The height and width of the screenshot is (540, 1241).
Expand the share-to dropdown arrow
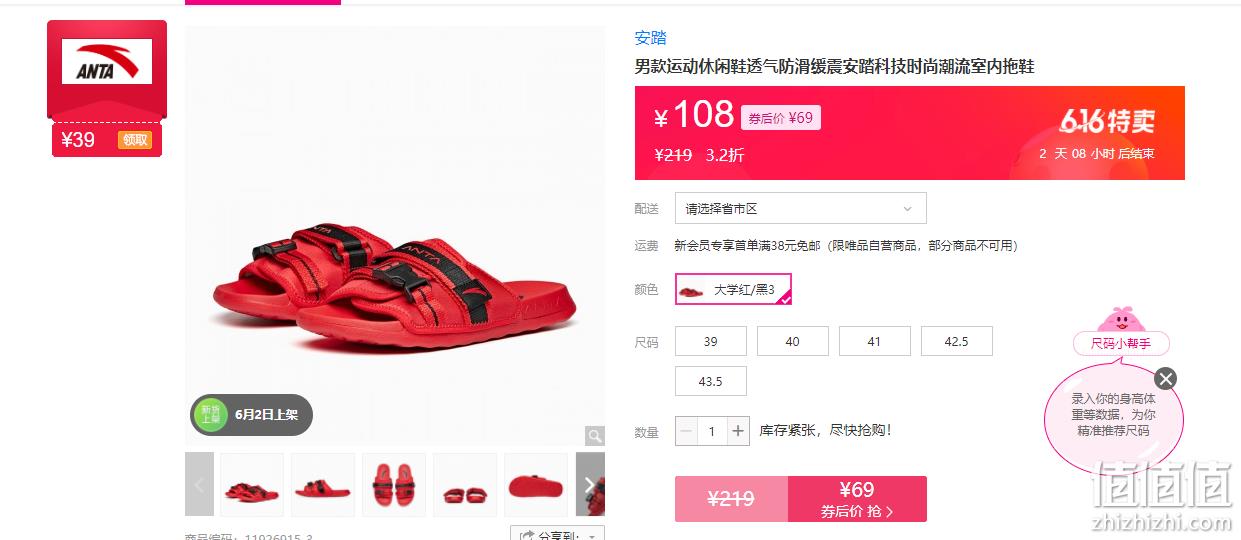pyautogui.click(x=593, y=537)
